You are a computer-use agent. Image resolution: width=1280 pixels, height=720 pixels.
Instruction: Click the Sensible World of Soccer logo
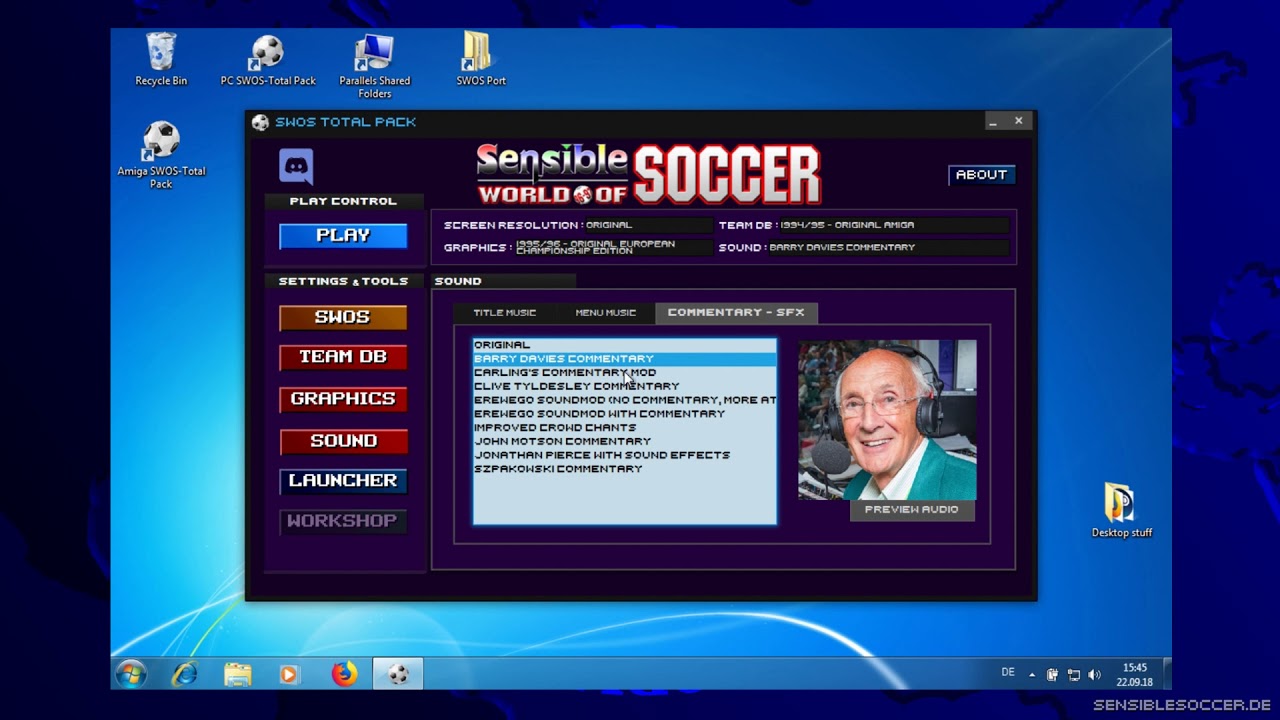click(648, 174)
